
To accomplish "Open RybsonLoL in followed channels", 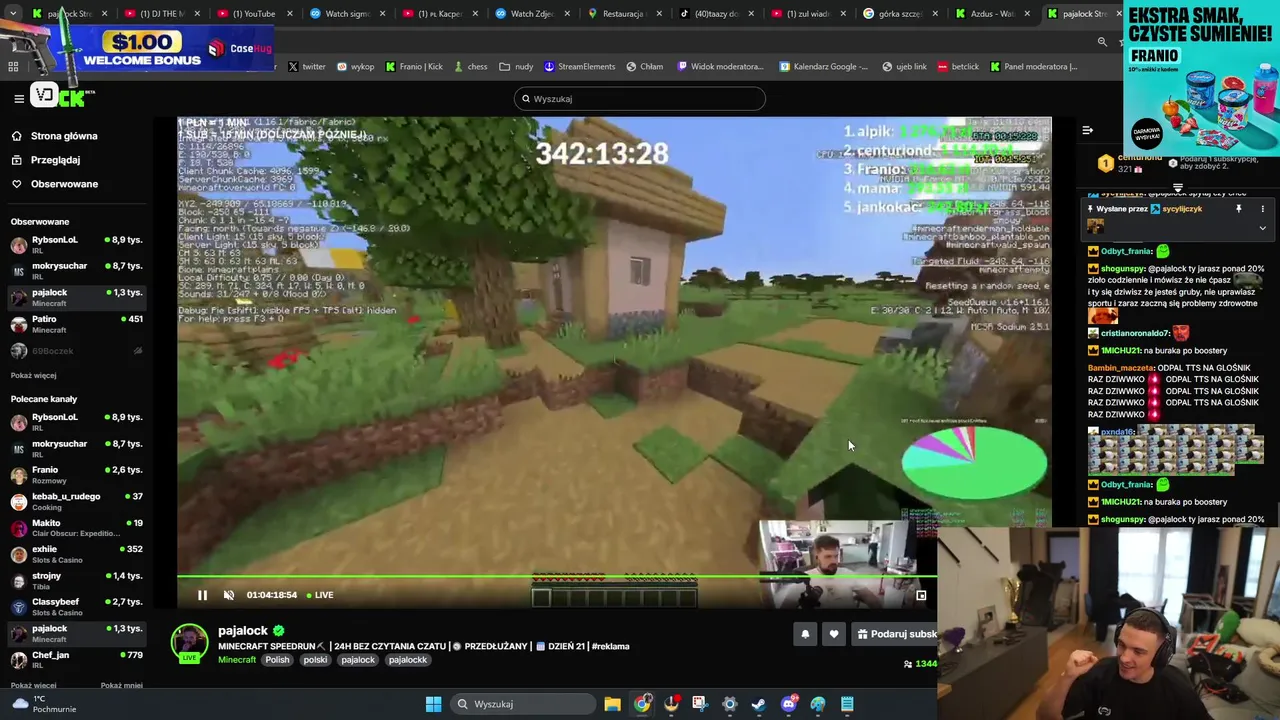I will [x=78, y=245].
